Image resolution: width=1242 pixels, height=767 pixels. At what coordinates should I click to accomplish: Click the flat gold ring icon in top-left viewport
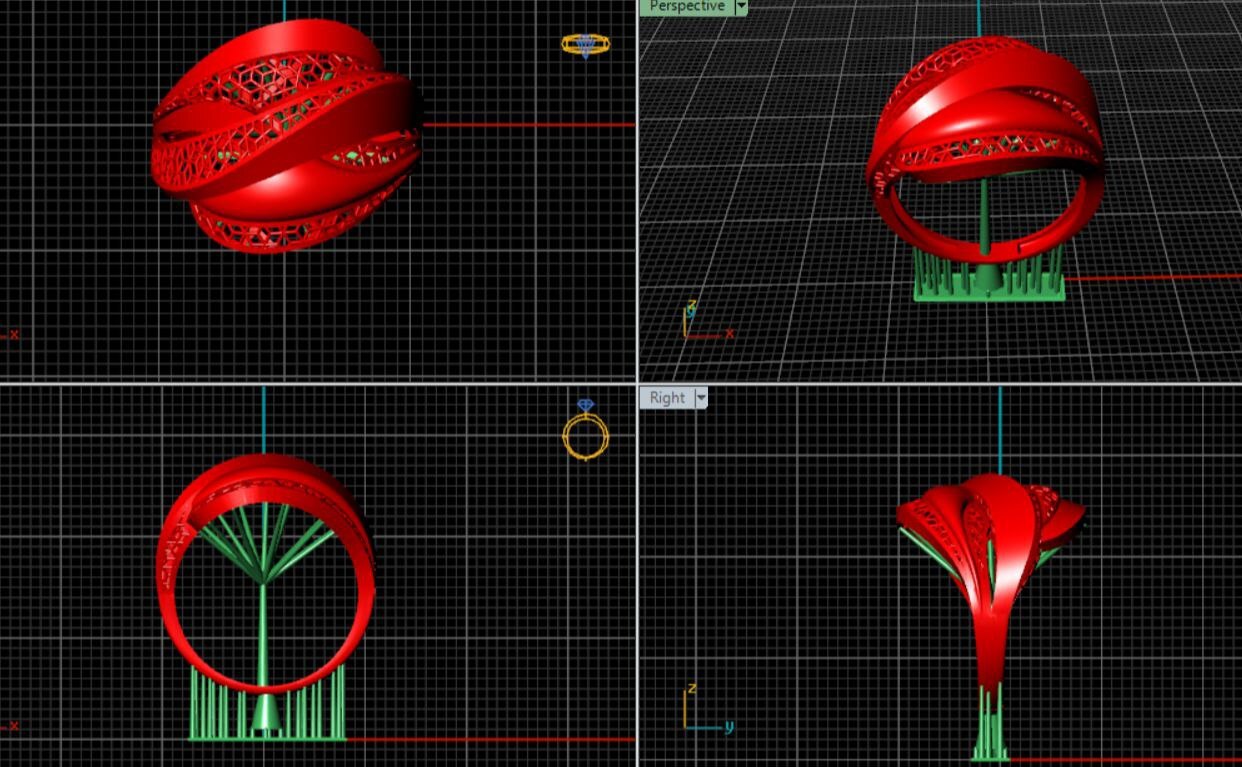coord(585,45)
